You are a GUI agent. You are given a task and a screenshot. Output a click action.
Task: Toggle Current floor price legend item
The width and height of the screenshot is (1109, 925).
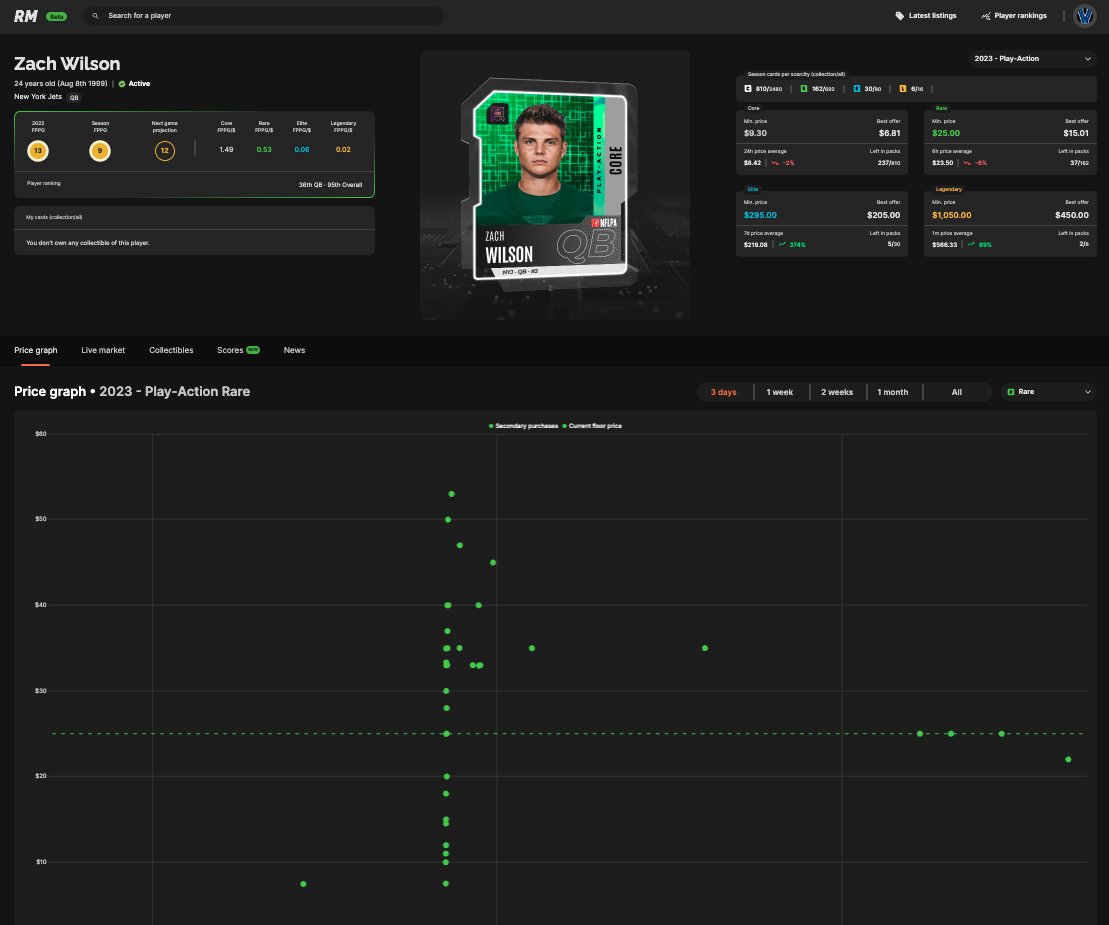[591, 426]
